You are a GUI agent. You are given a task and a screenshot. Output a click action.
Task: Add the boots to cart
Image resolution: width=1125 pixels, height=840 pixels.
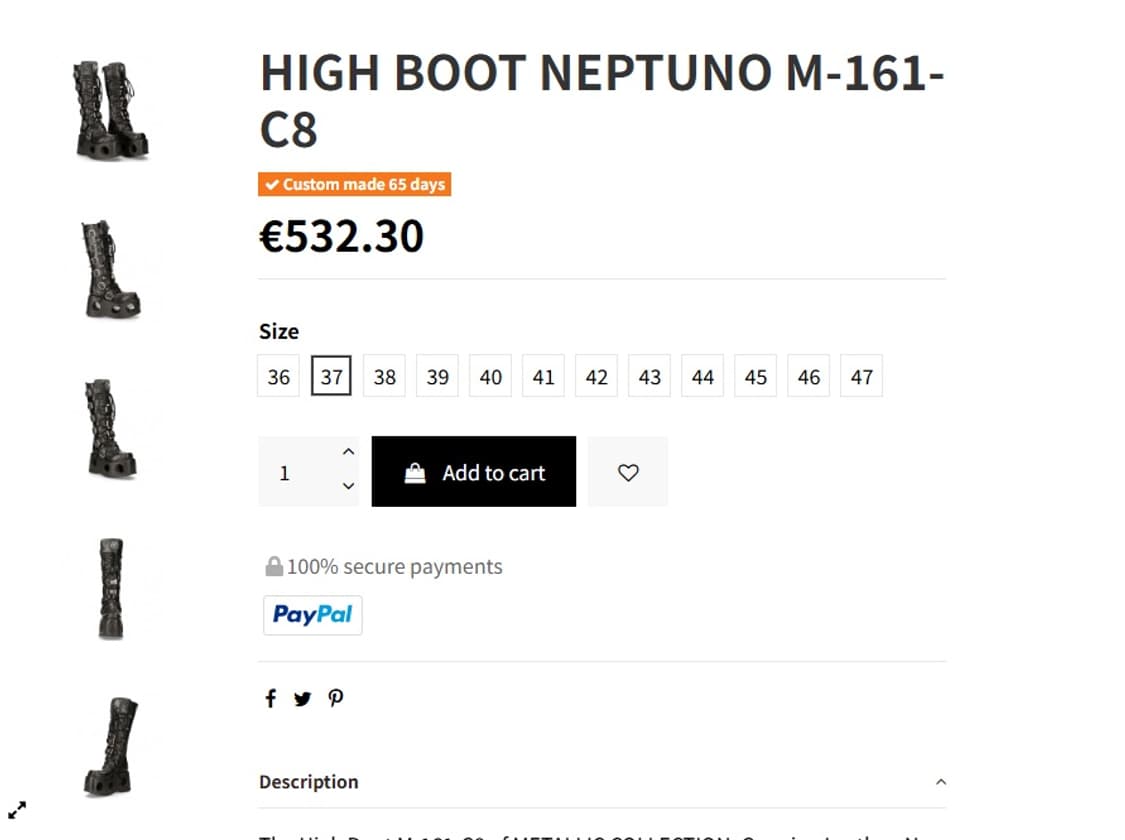473,472
